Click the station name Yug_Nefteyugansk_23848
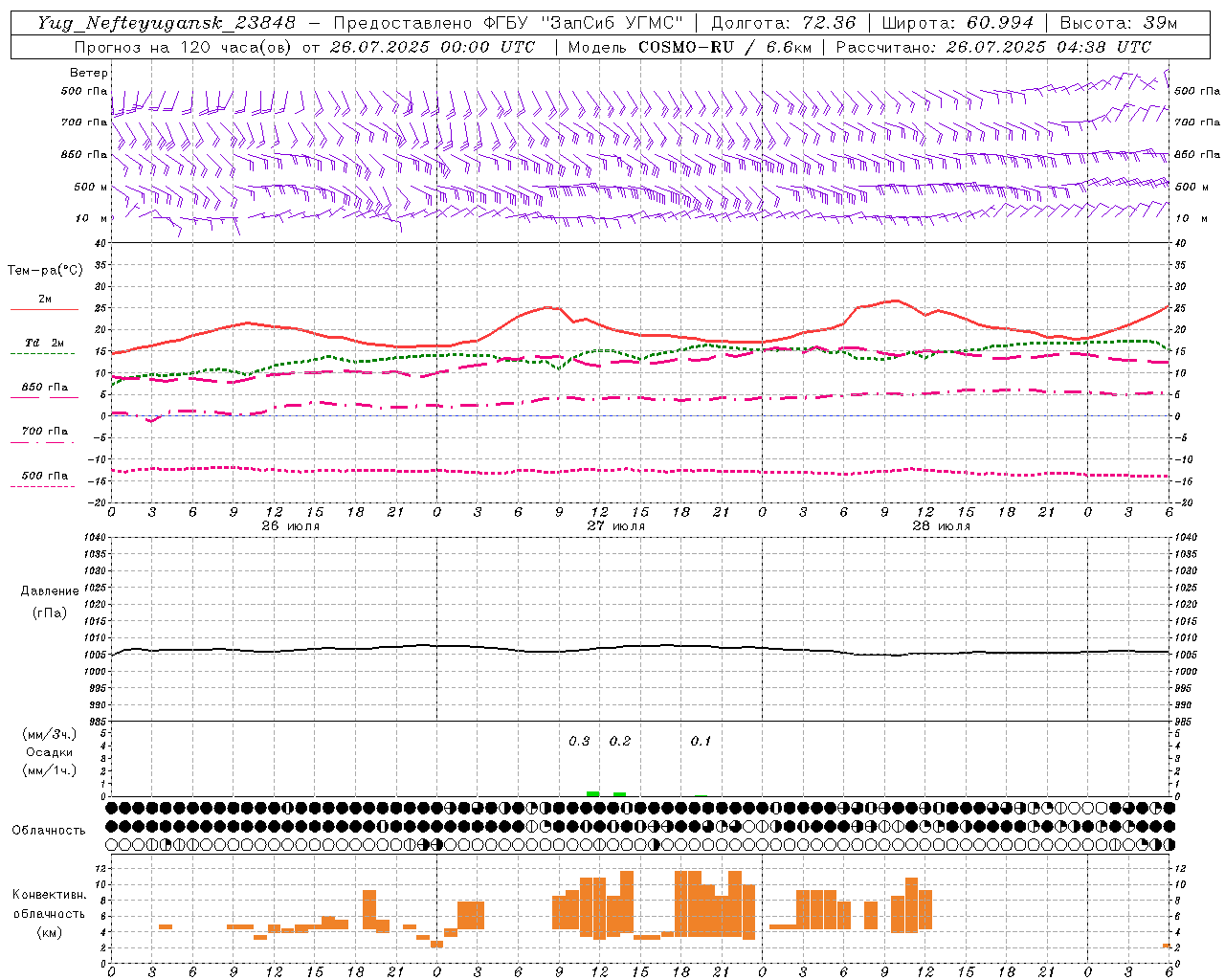1225x980 pixels. (x=167, y=23)
